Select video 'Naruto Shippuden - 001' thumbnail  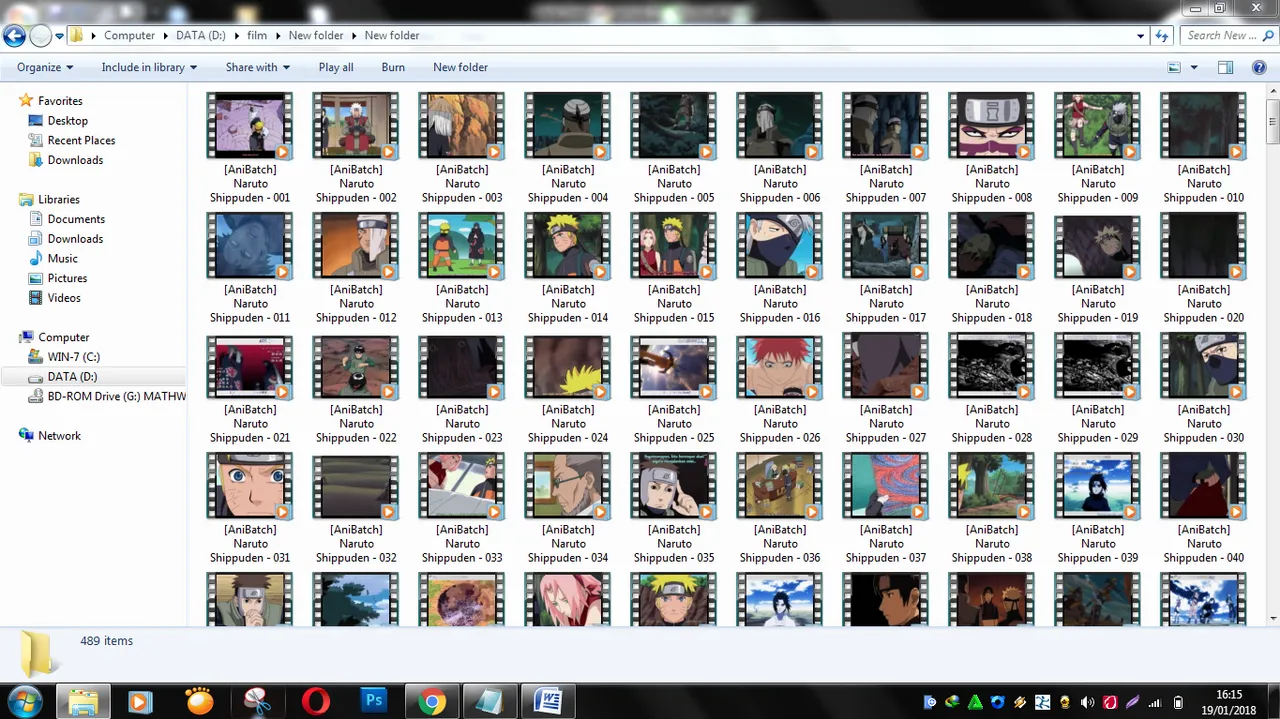point(250,125)
